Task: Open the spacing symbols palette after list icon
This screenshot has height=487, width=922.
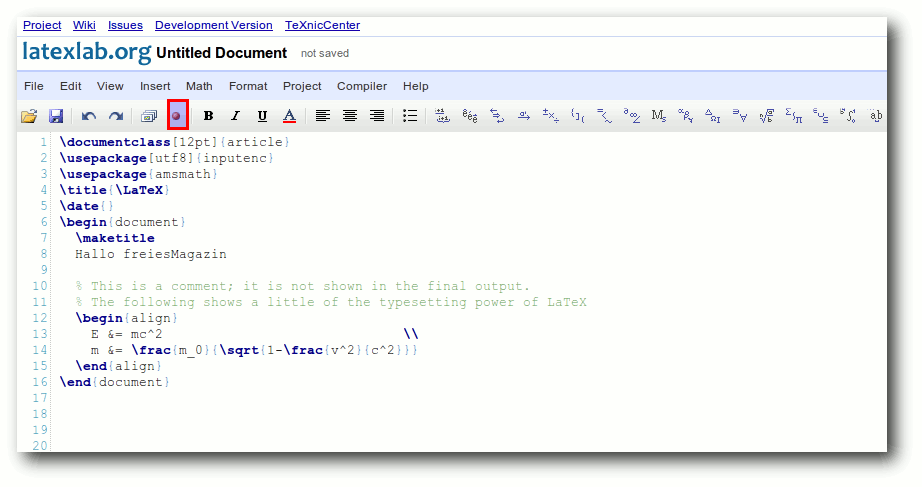Action: (x=442, y=116)
